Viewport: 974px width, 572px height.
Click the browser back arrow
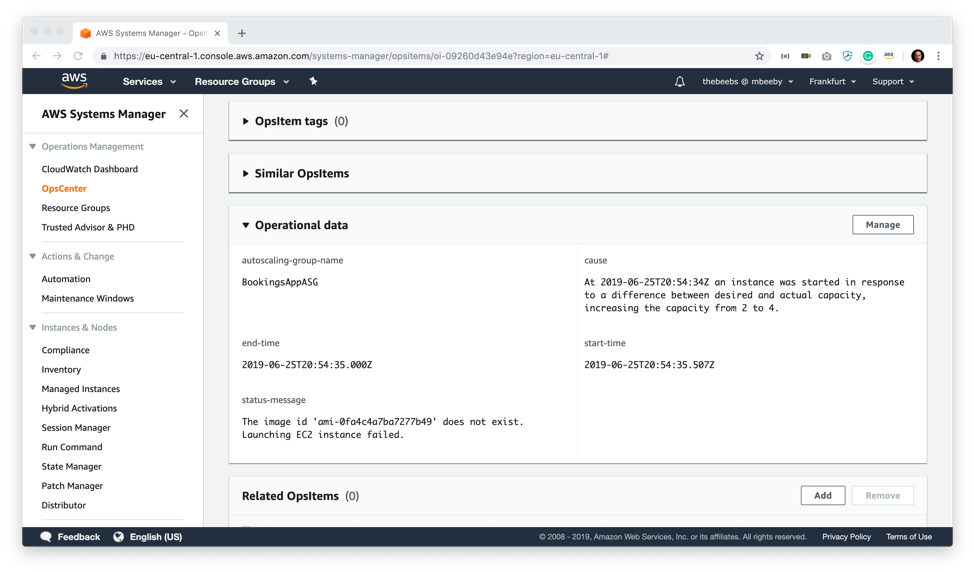point(37,56)
